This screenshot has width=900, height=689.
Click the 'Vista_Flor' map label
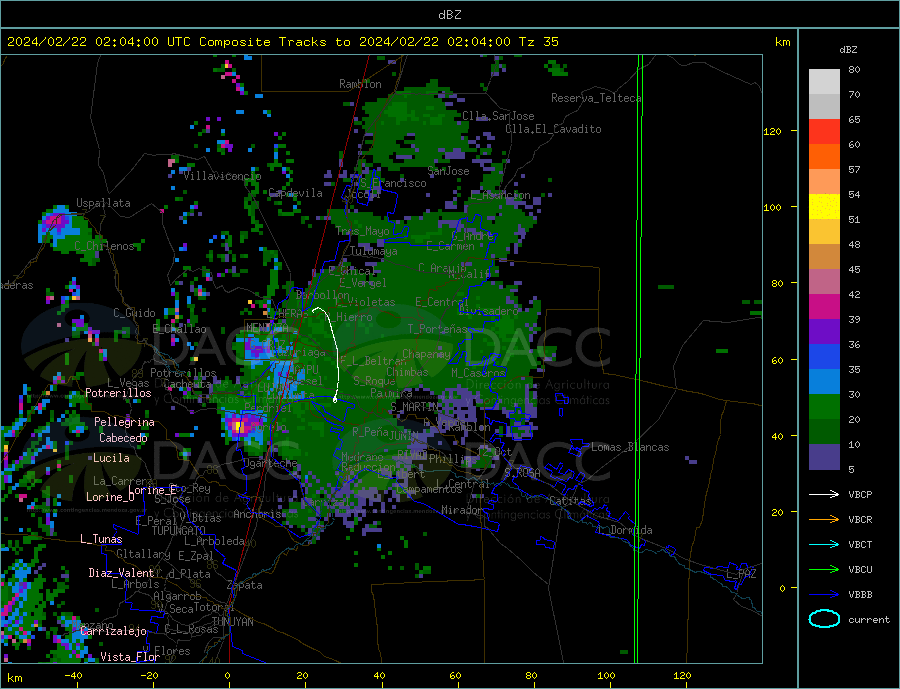pos(130,656)
